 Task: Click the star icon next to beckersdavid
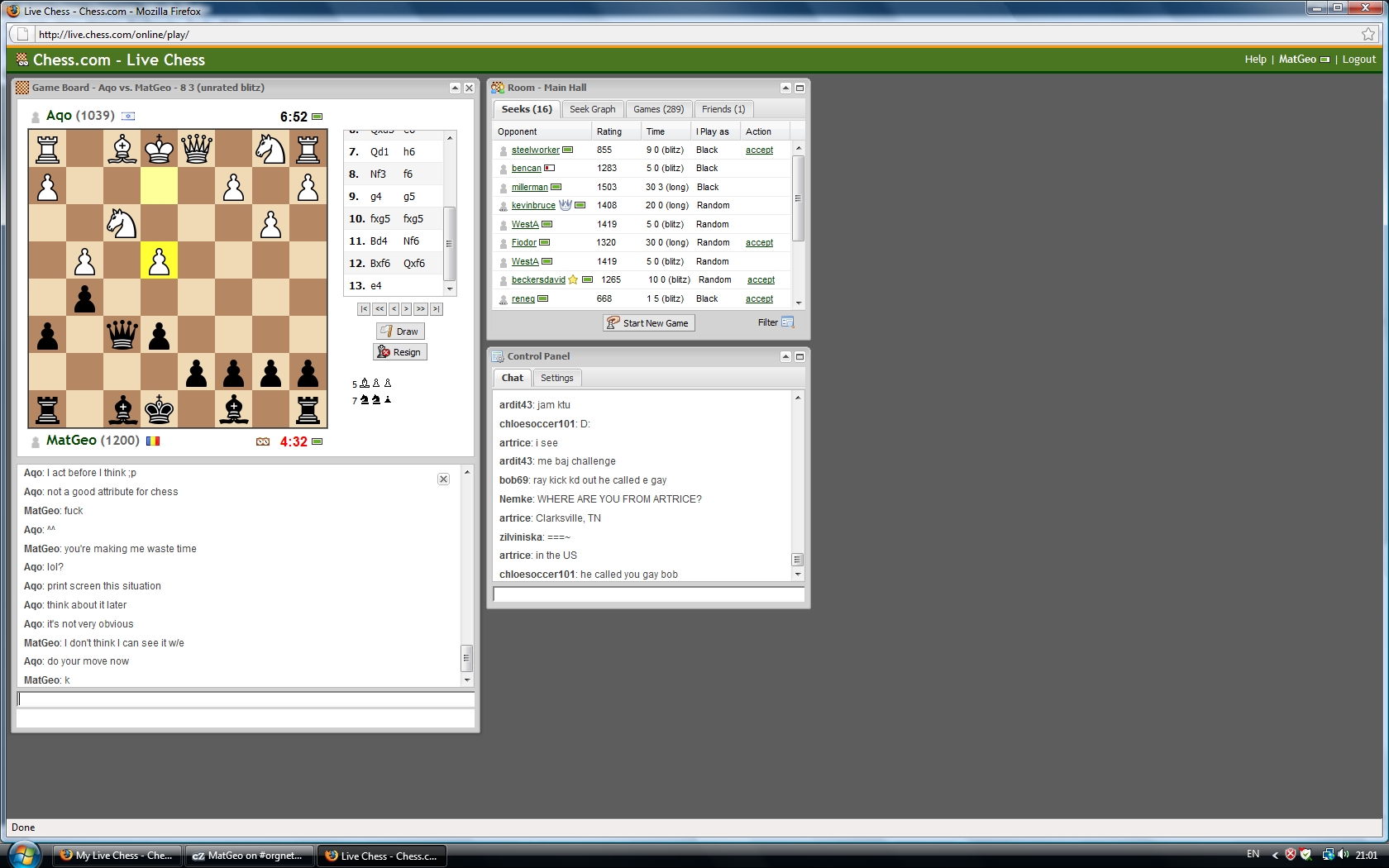coord(573,279)
